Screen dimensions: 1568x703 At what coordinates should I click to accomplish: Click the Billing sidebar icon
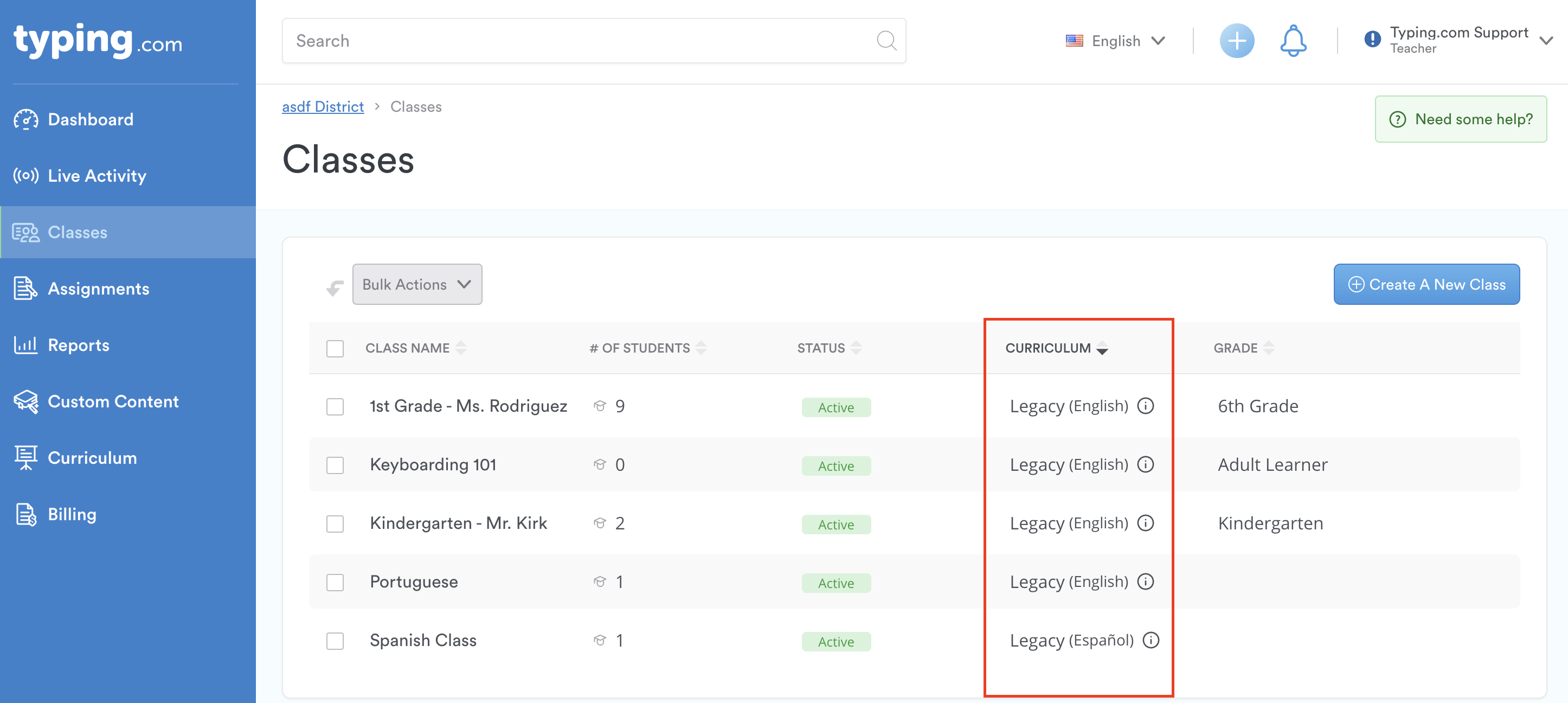25,514
